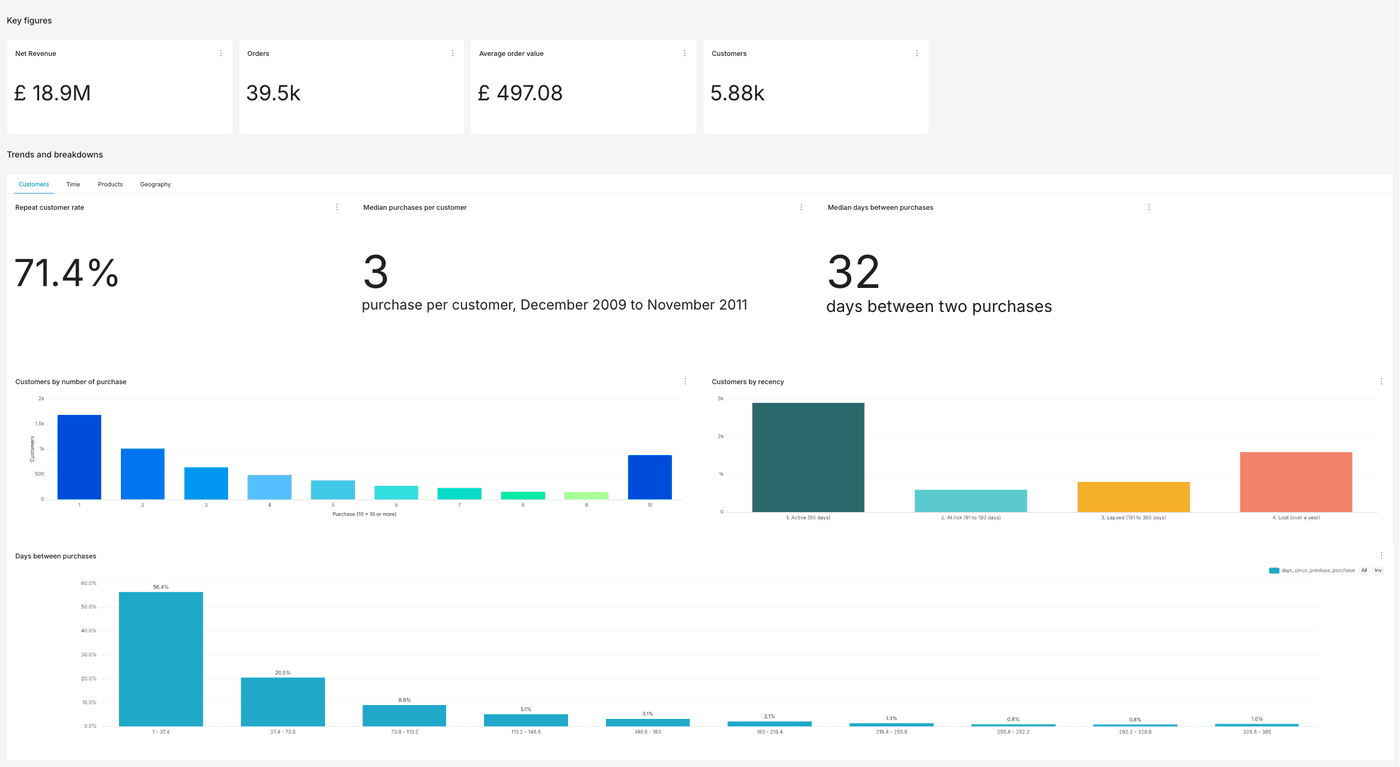Screen dimensions: 1400x767
Task: Click the 71.4% repeat customer rate value
Action: tap(67, 273)
